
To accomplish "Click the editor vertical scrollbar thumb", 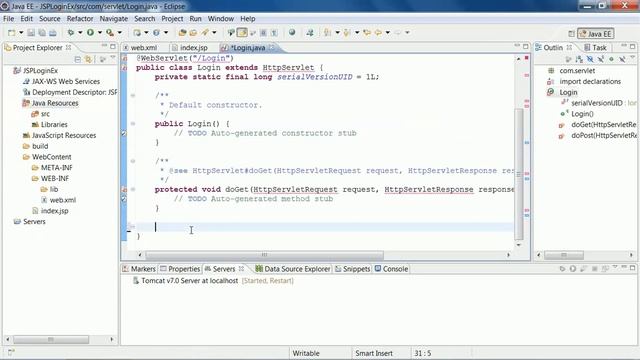I will click(x=519, y=174).
